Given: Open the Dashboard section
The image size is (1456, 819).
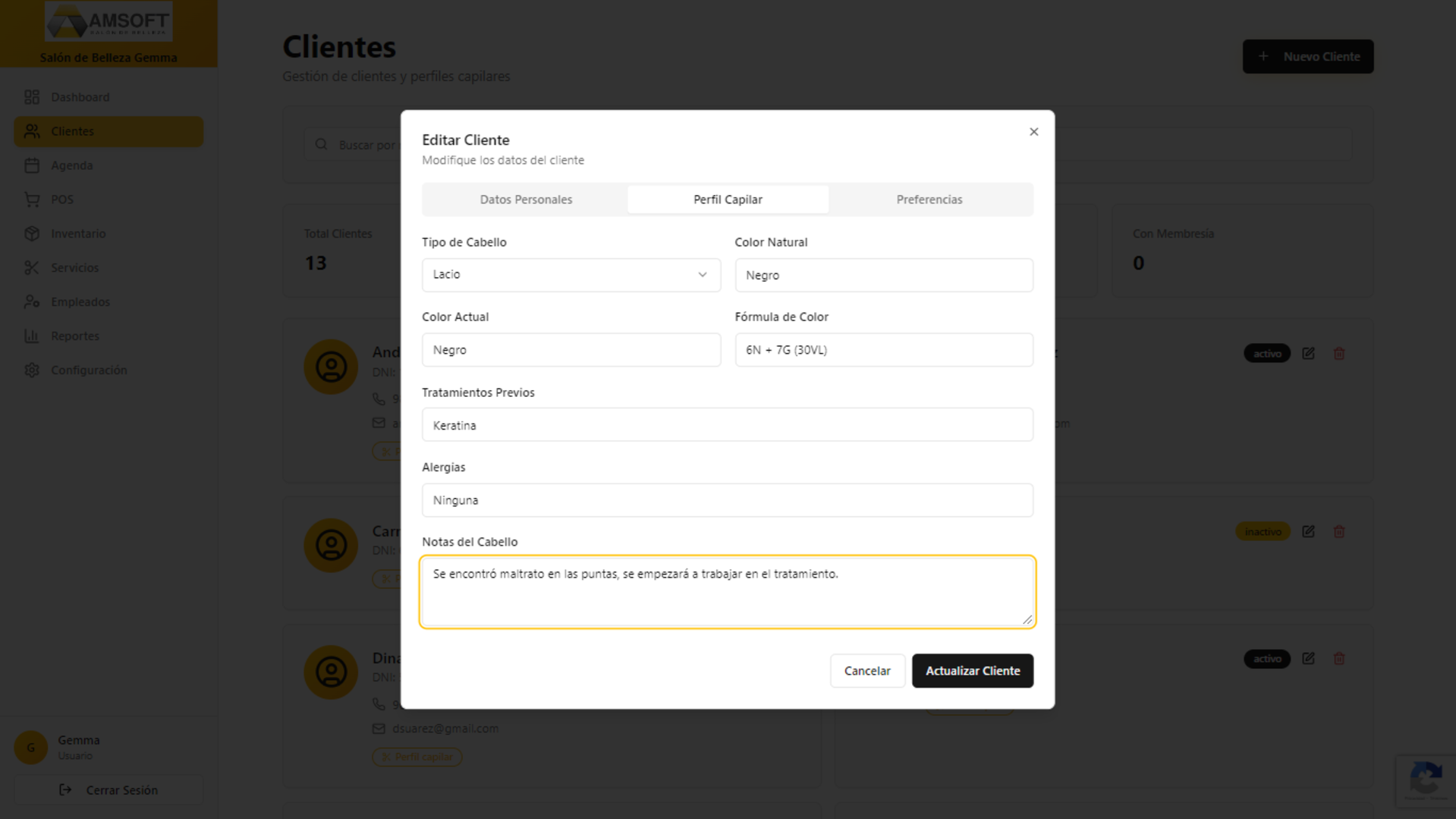Looking at the screenshot, I should point(80,96).
